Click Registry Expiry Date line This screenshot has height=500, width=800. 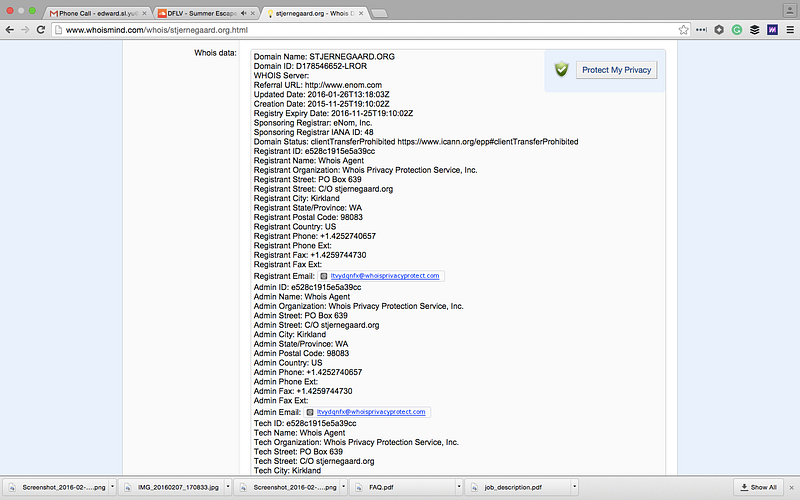tap(333, 113)
